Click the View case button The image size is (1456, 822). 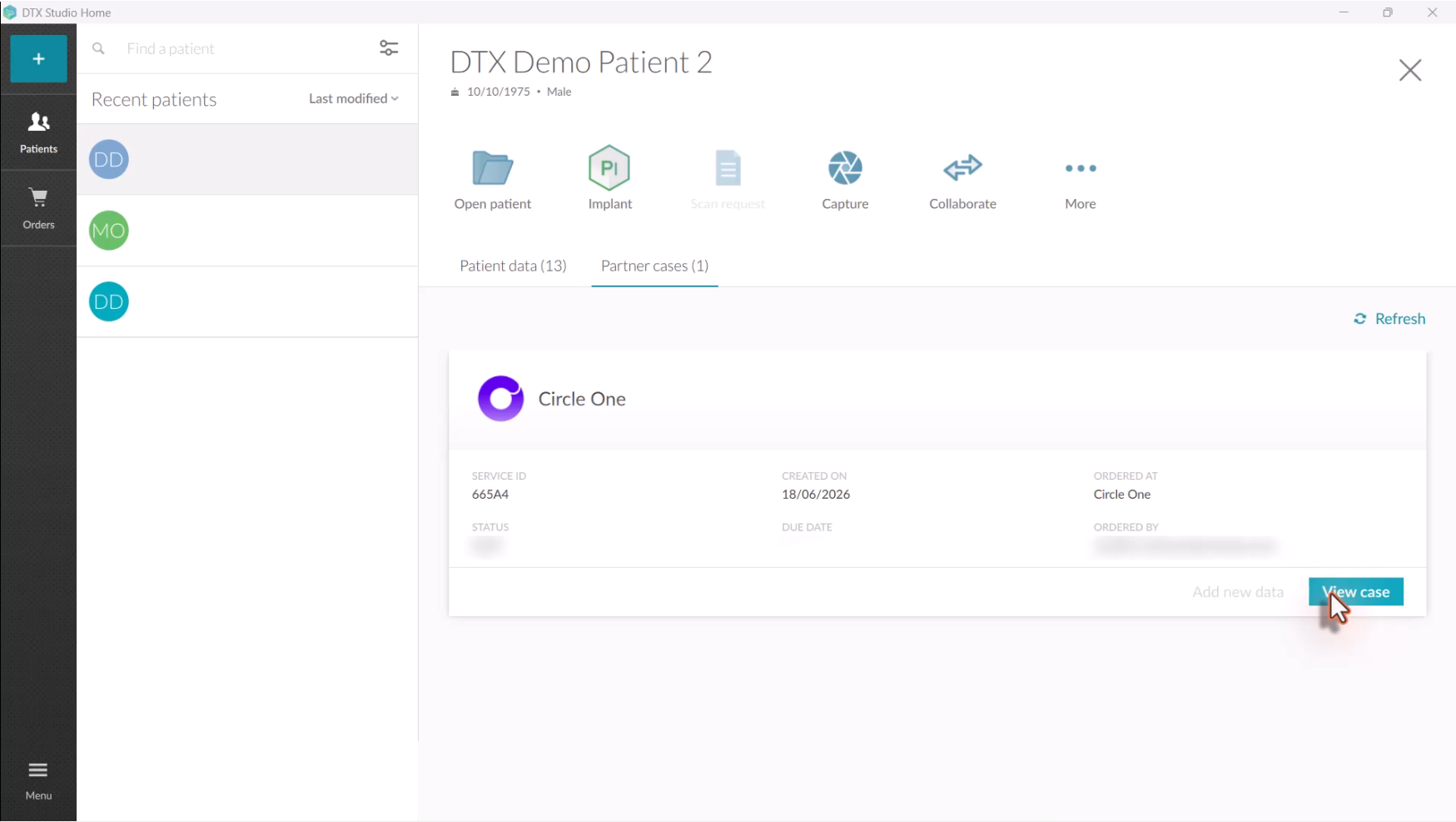(1356, 592)
